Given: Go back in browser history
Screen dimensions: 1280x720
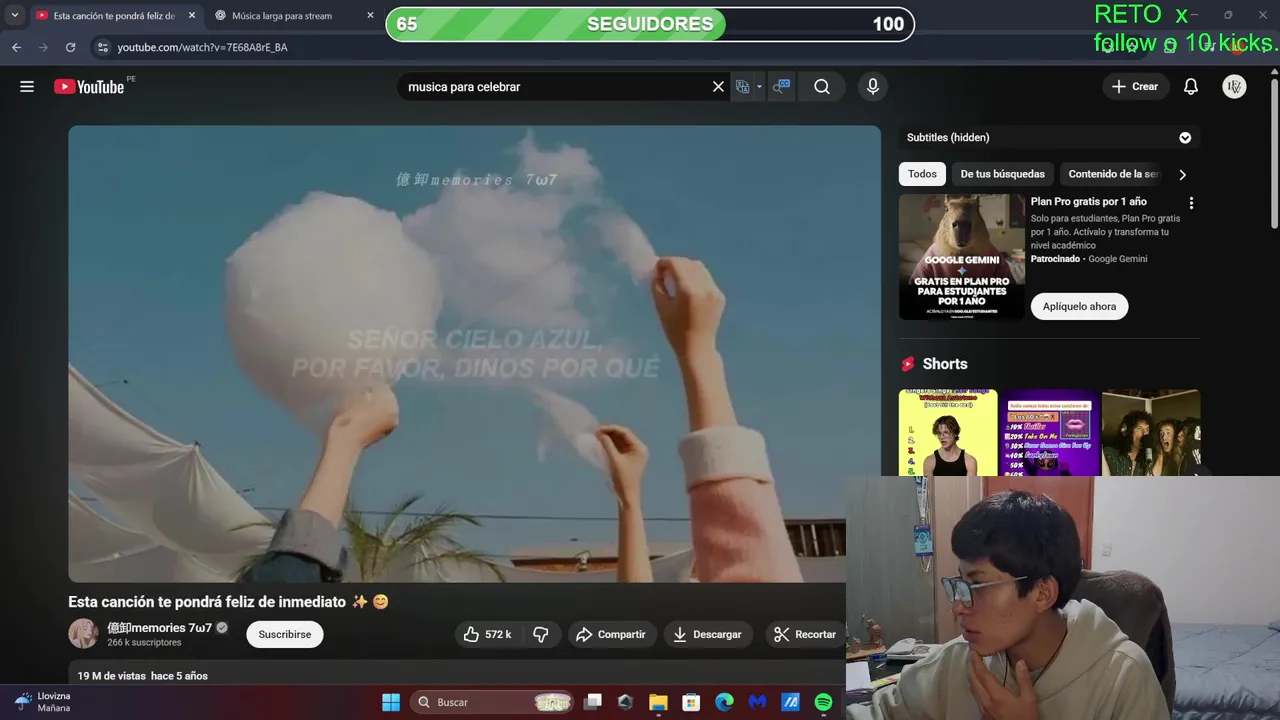Looking at the screenshot, I should [x=16, y=47].
